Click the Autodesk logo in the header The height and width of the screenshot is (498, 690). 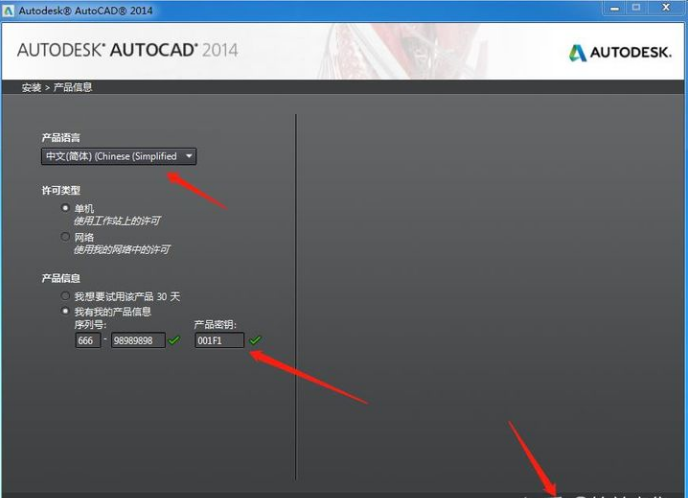(x=620, y=53)
